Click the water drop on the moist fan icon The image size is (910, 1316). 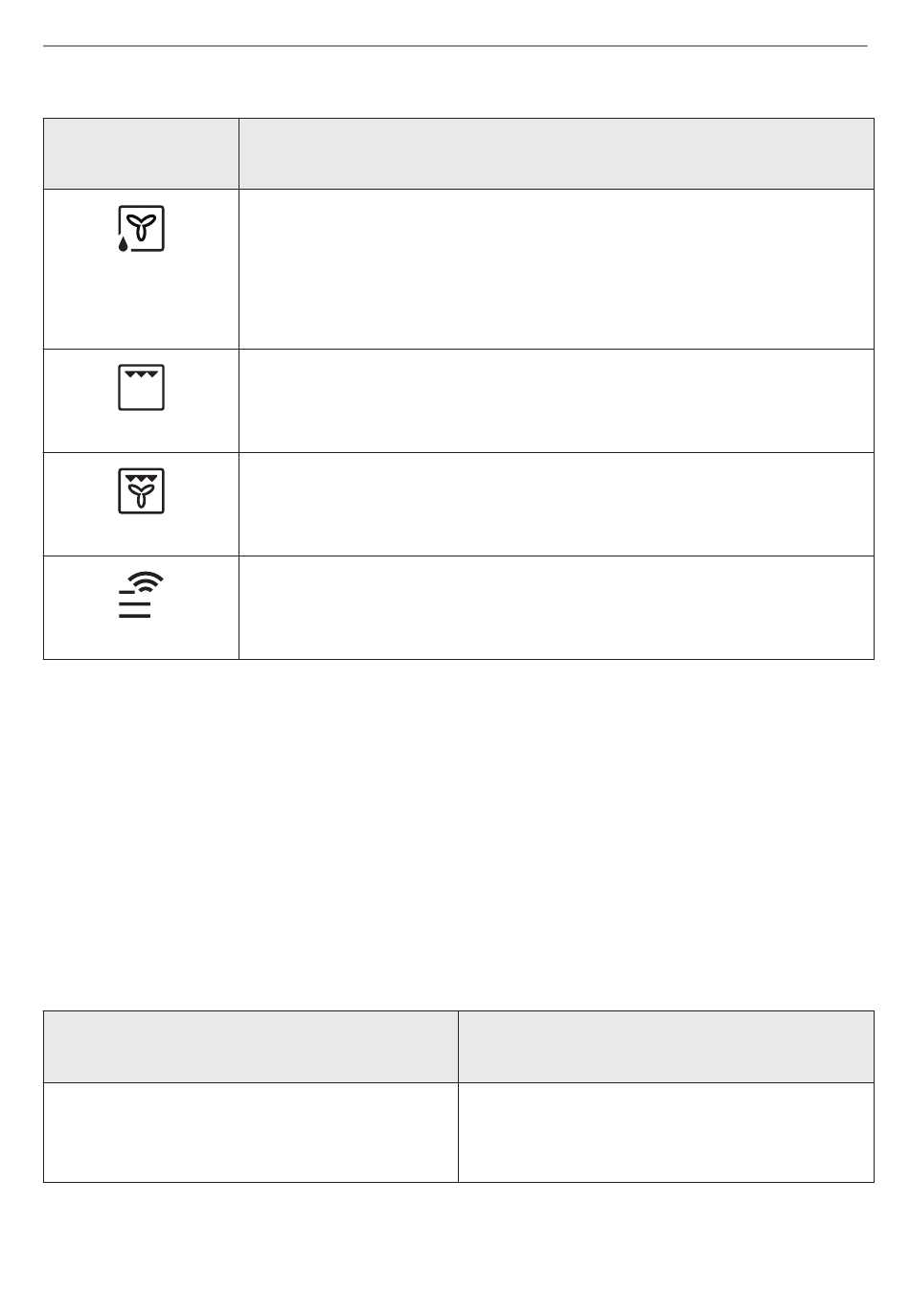(124, 244)
